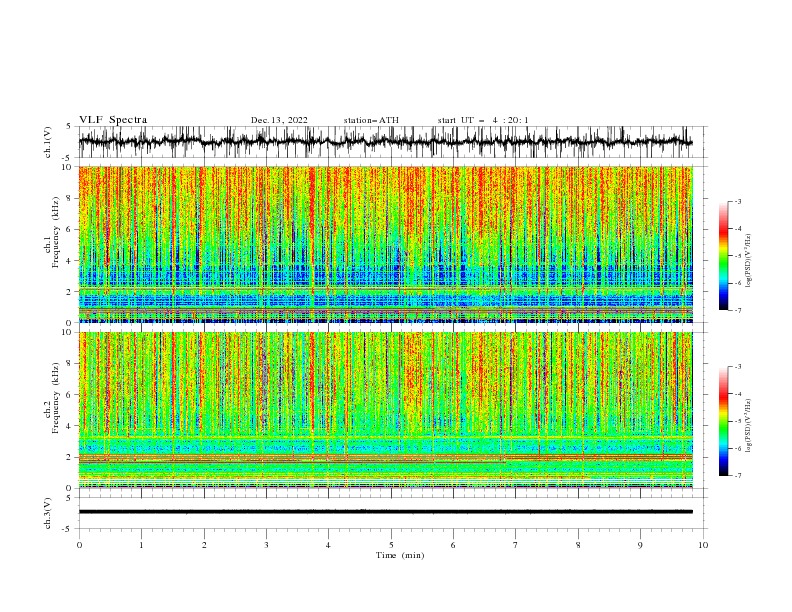Click the "2" kHz tick on ch.1 frequency axis
This screenshot has width=792, height=612.
click(71, 291)
